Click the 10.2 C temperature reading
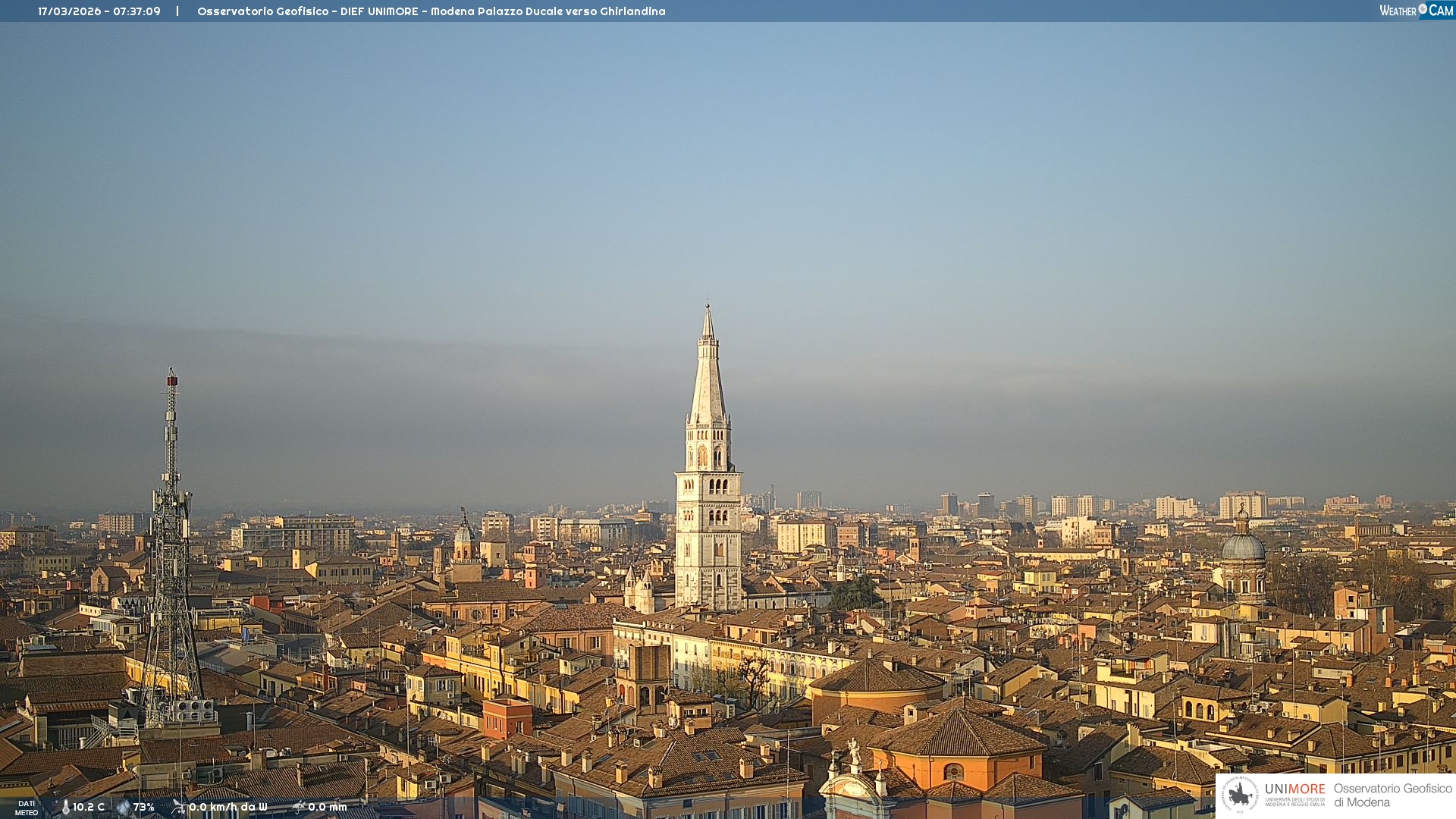 pos(89,808)
